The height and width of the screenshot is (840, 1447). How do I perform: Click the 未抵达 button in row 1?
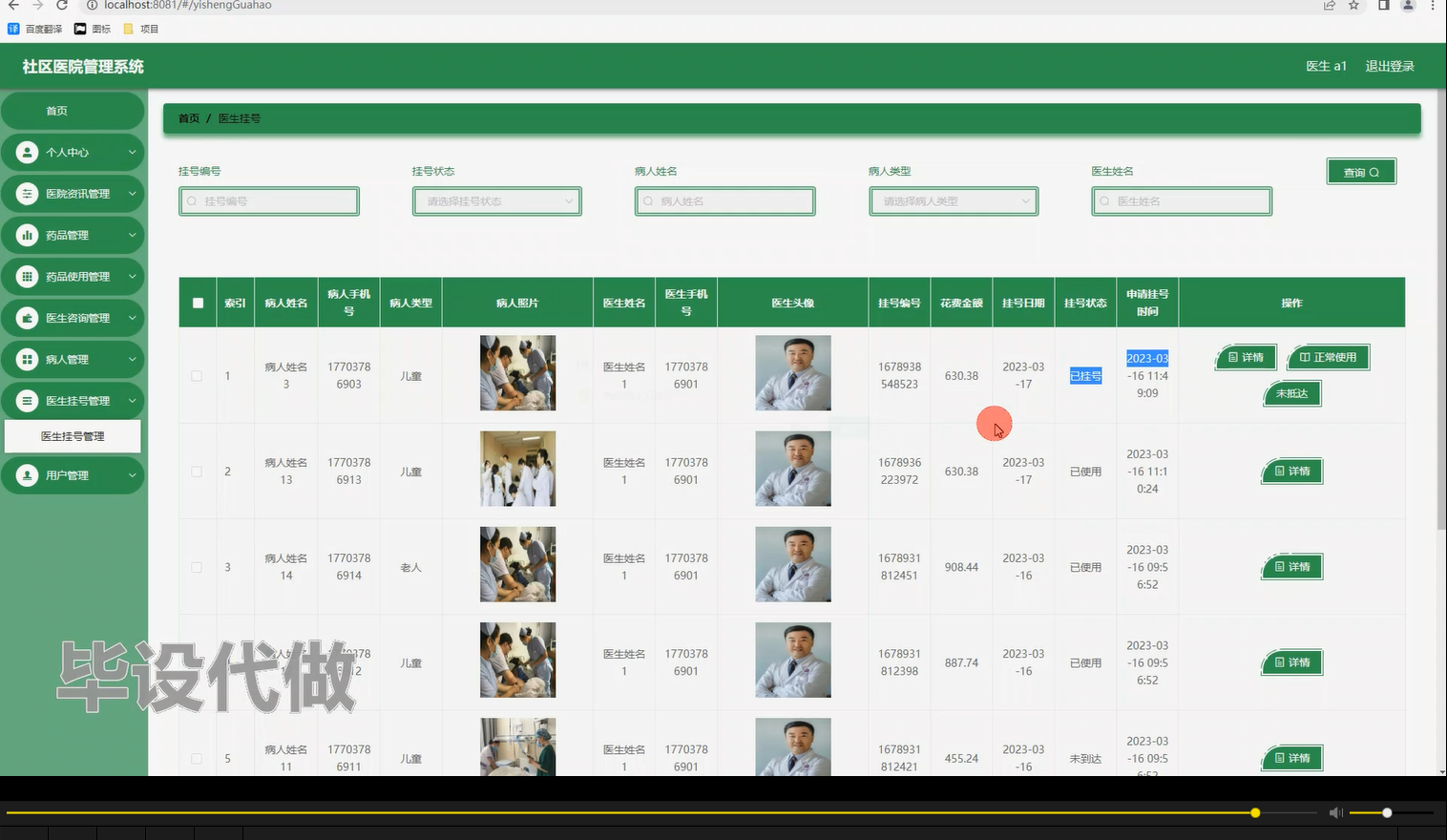point(1292,393)
